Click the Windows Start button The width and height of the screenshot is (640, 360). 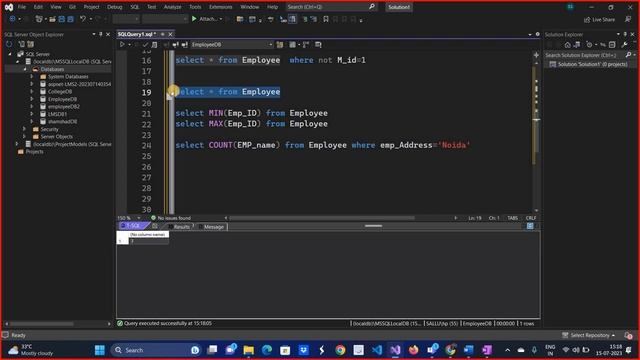[100, 350]
